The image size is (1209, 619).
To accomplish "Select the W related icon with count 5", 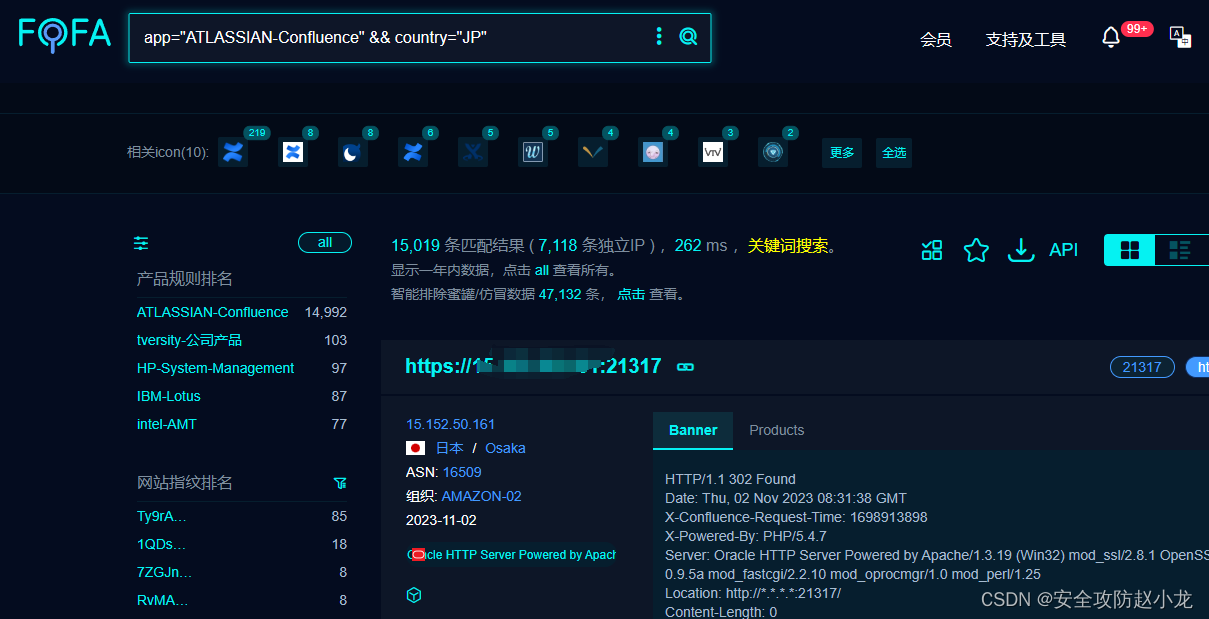I will 533,152.
